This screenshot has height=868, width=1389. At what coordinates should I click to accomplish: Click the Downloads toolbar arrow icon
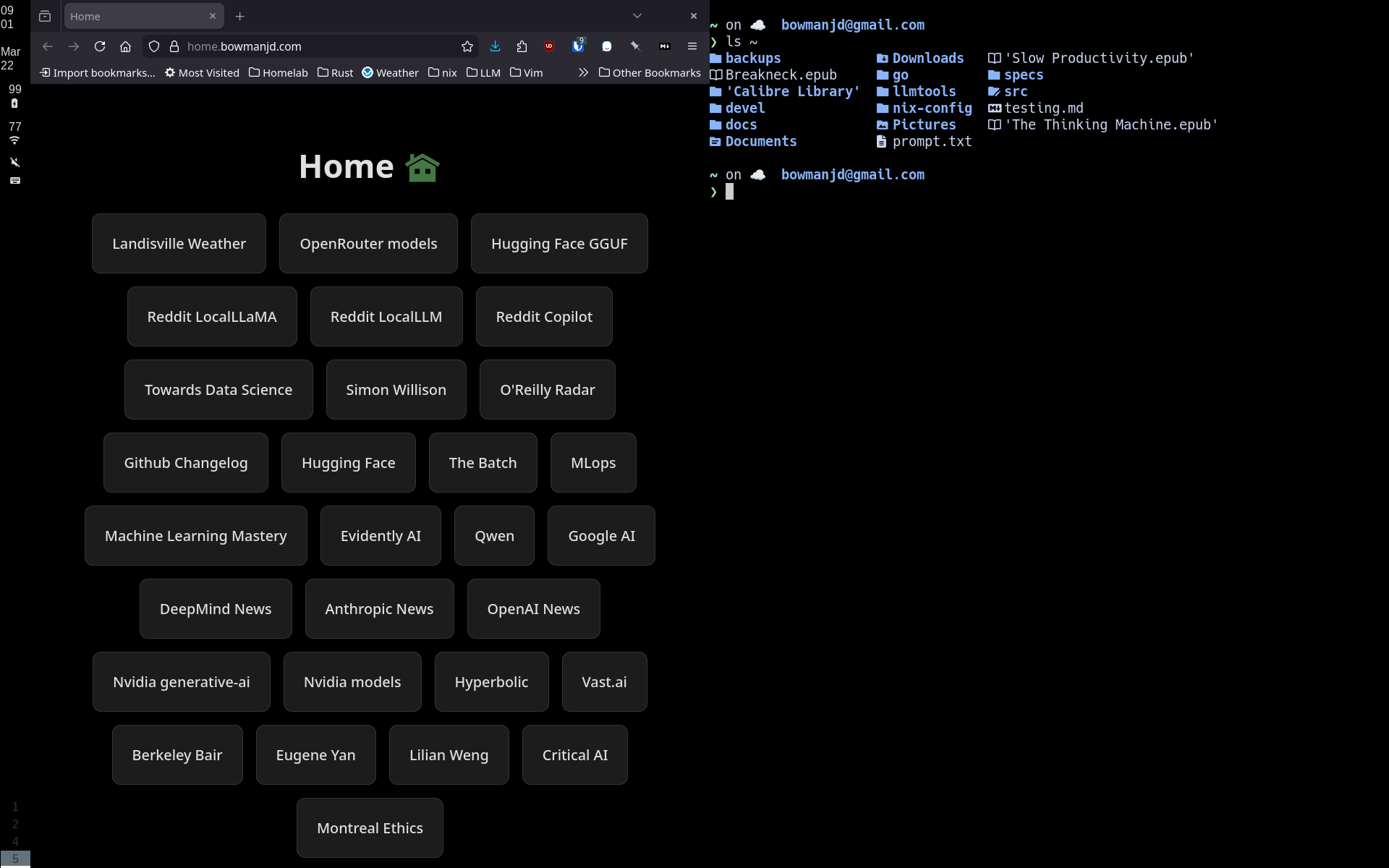coord(495,46)
